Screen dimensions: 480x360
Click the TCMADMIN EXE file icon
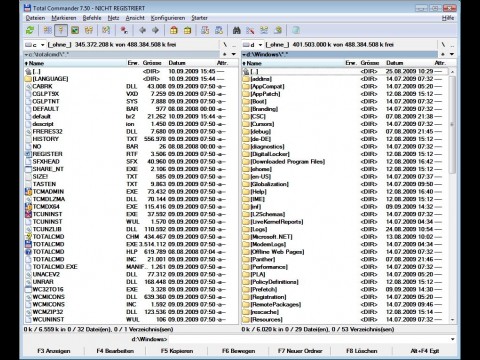tap(28, 192)
